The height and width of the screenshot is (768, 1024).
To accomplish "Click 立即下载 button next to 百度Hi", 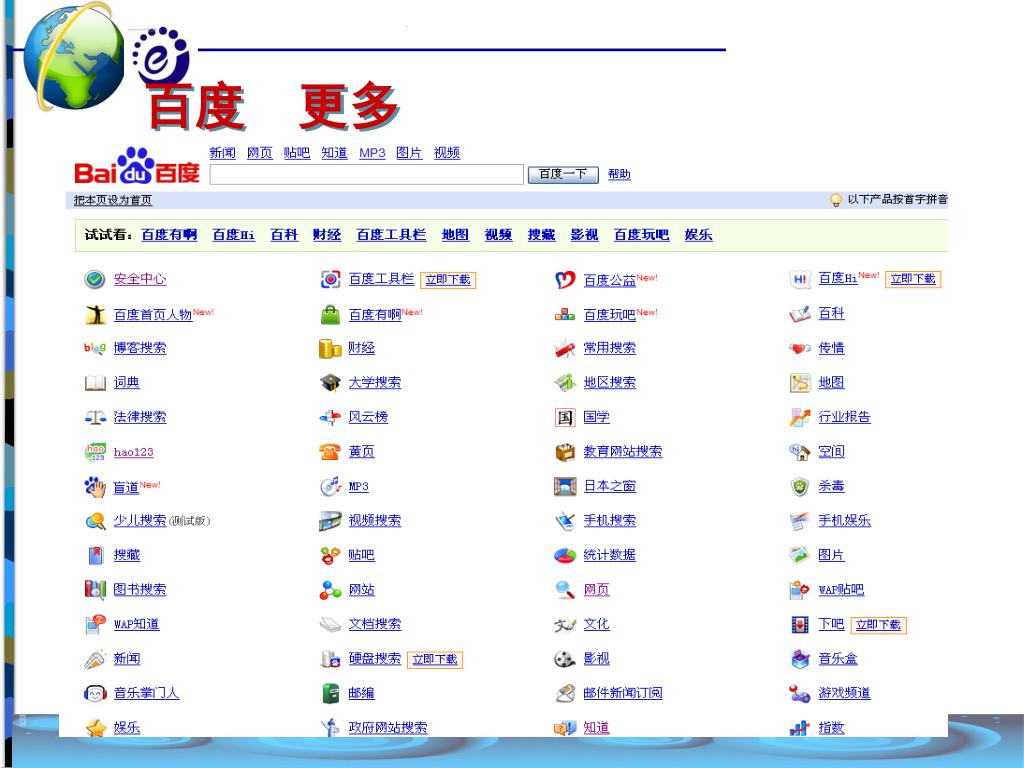I will tap(913, 280).
